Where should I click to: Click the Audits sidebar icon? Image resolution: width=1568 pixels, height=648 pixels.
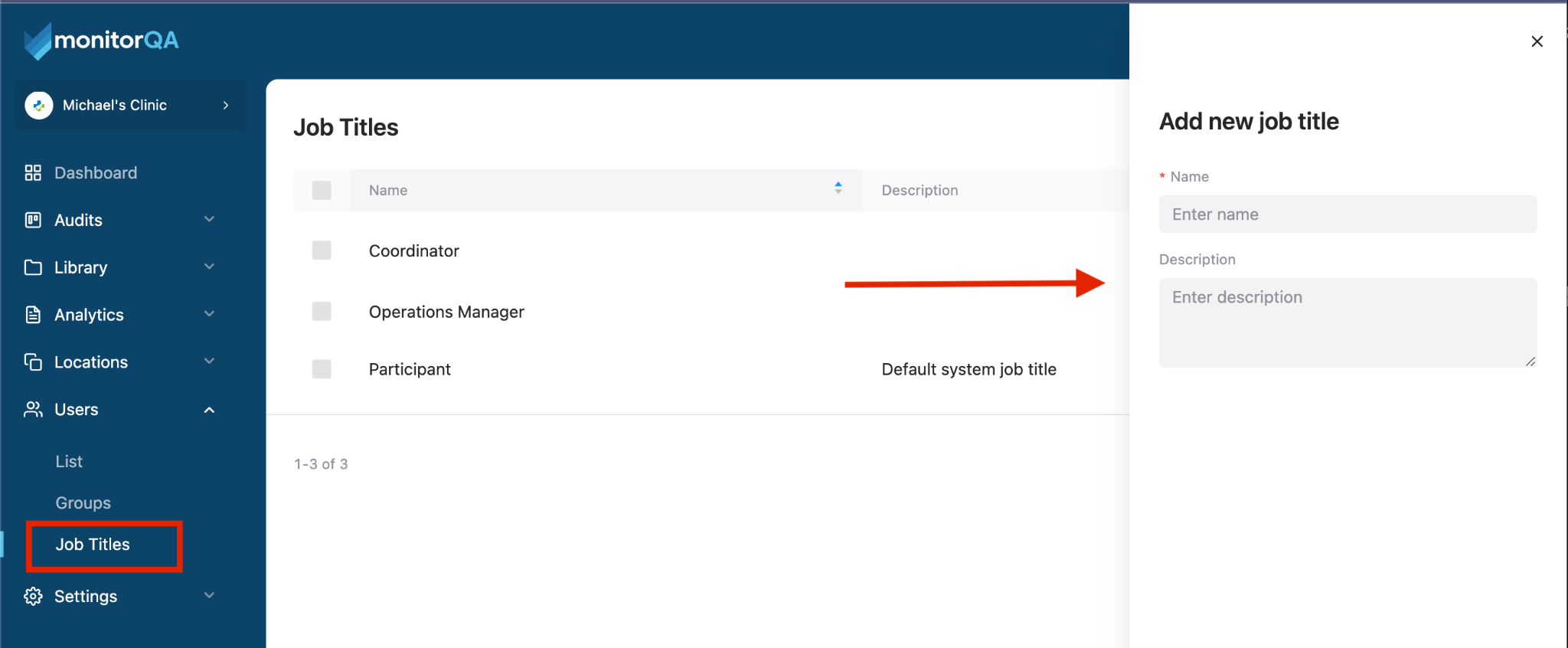pos(33,221)
